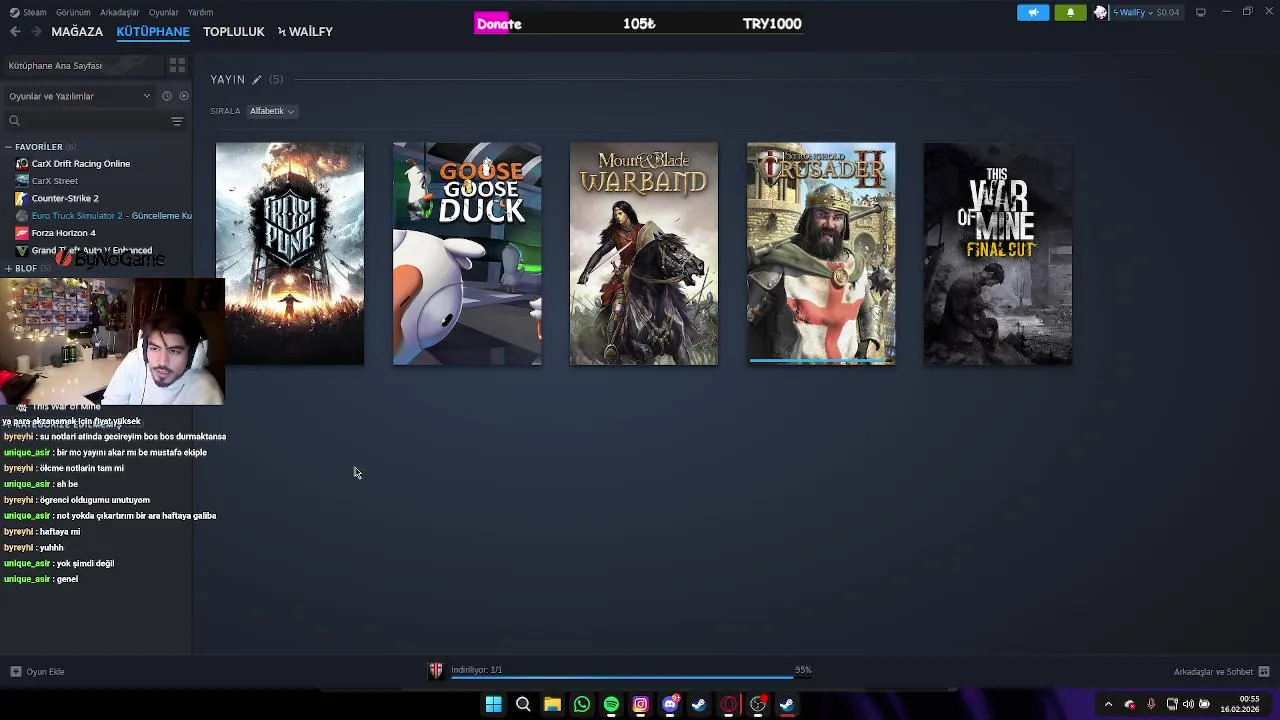The image size is (1280, 720).
Task: Click the WailFy profile avatar
Action: (1101, 12)
